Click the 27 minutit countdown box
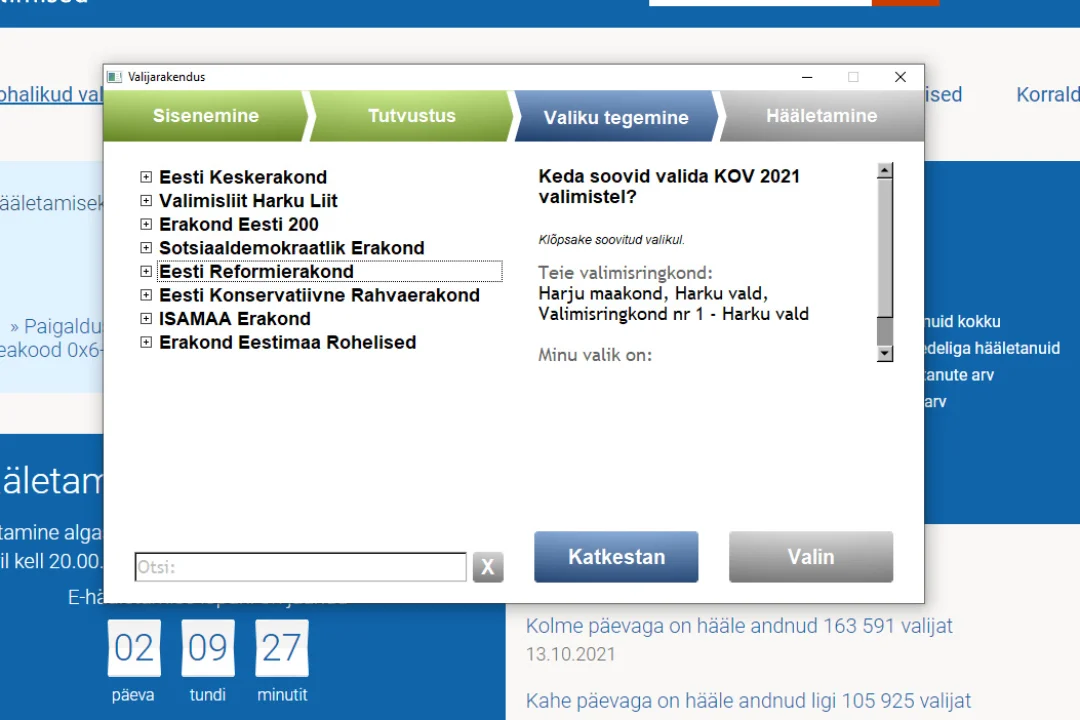This screenshot has height=720, width=1080. click(282, 648)
